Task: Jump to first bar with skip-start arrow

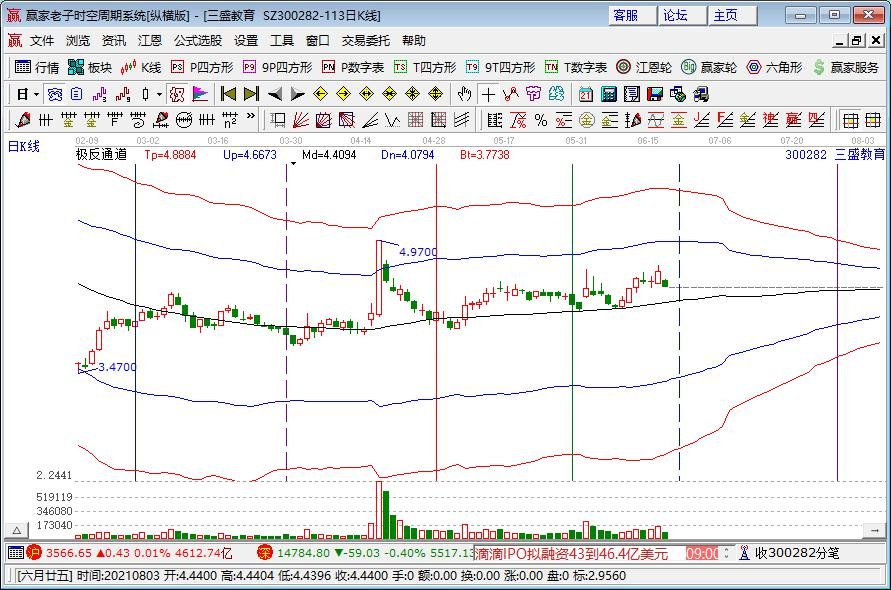Action: pyautogui.click(x=228, y=93)
